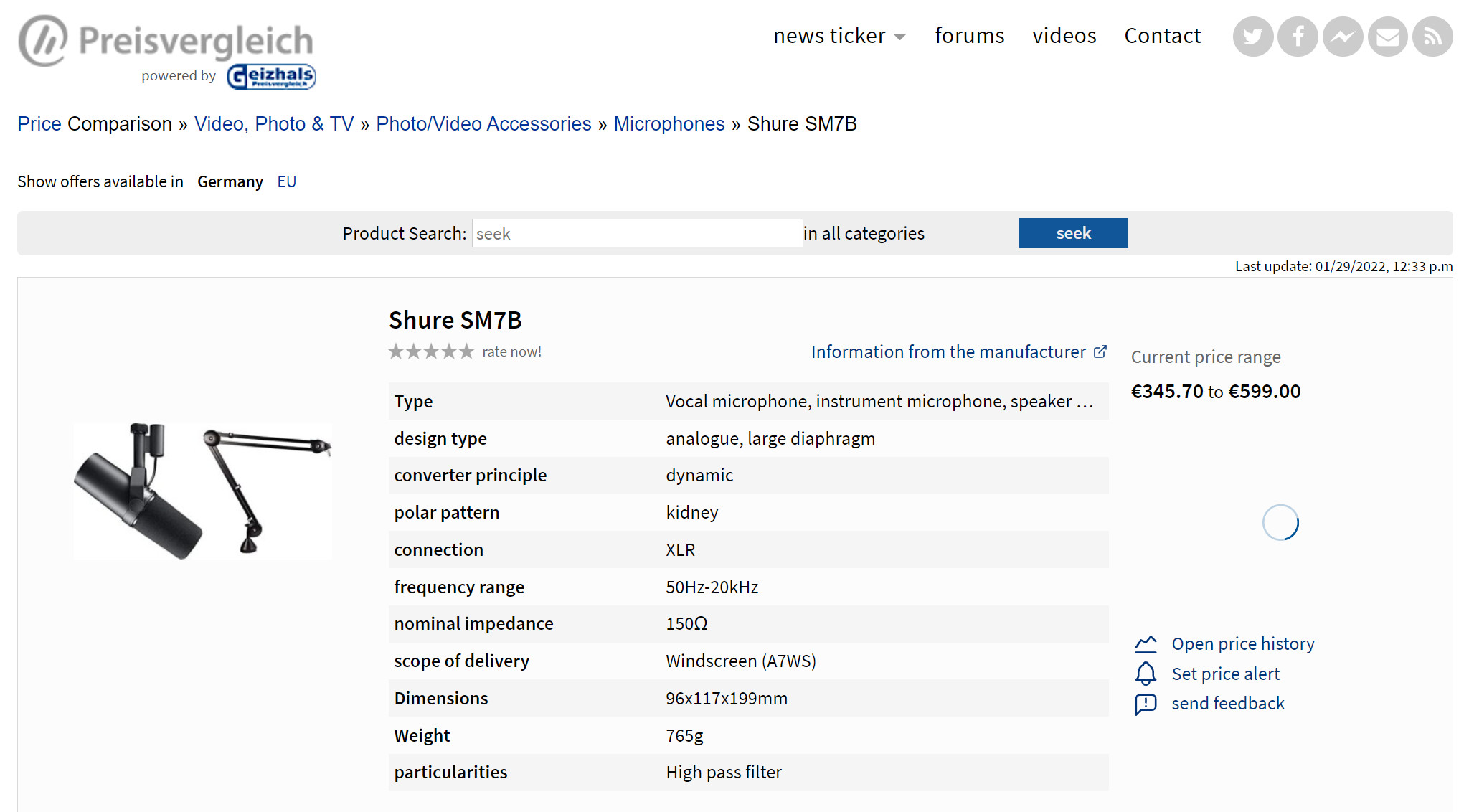Click the Shure SM7B product title
The height and width of the screenshot is (812, 1469).
coord(455,320)
